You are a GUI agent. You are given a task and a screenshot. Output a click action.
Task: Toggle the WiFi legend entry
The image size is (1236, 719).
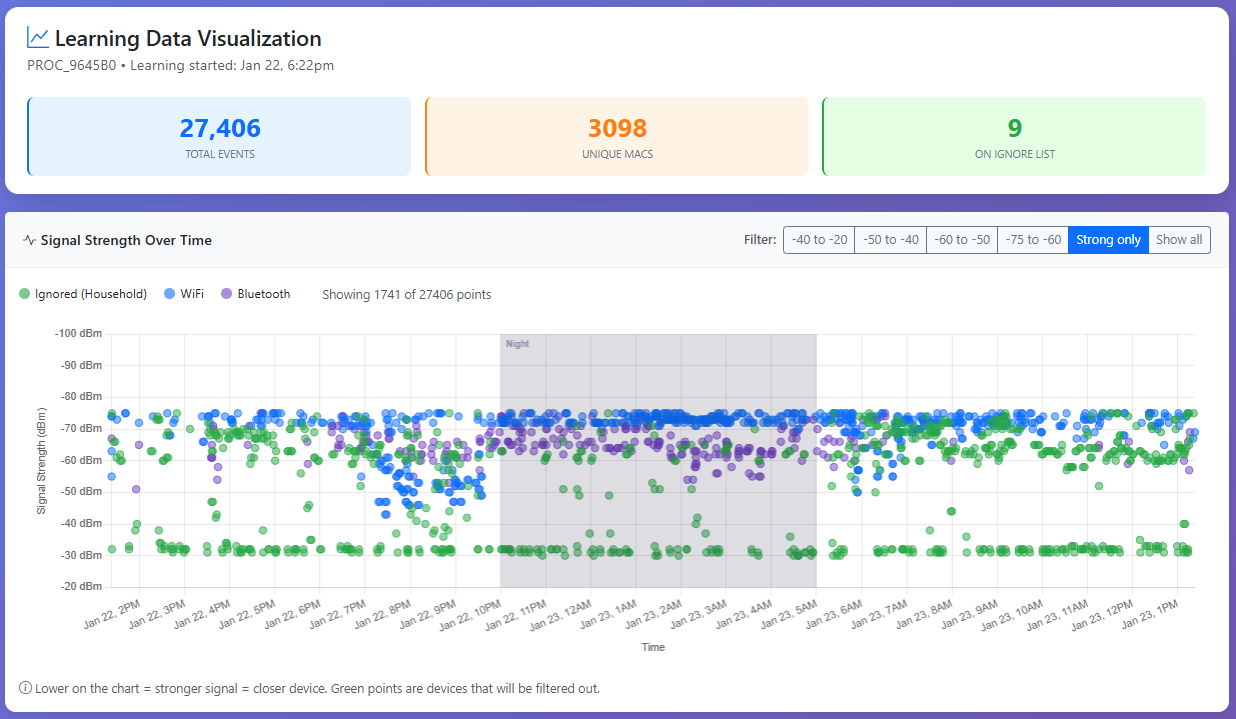pyautogui.click(x=183, y=293)
